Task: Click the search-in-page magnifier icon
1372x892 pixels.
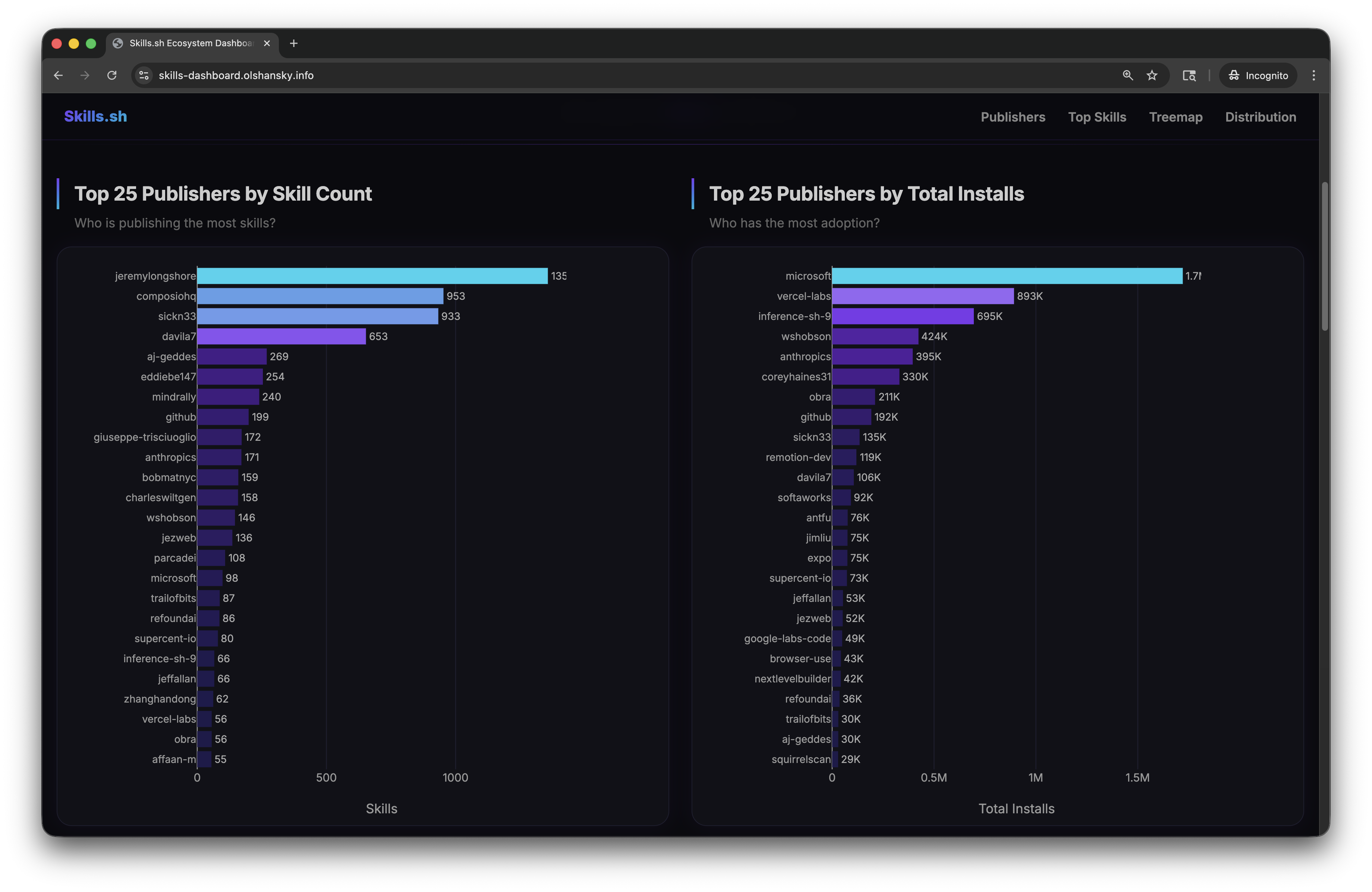Action: coord(1127,75)
